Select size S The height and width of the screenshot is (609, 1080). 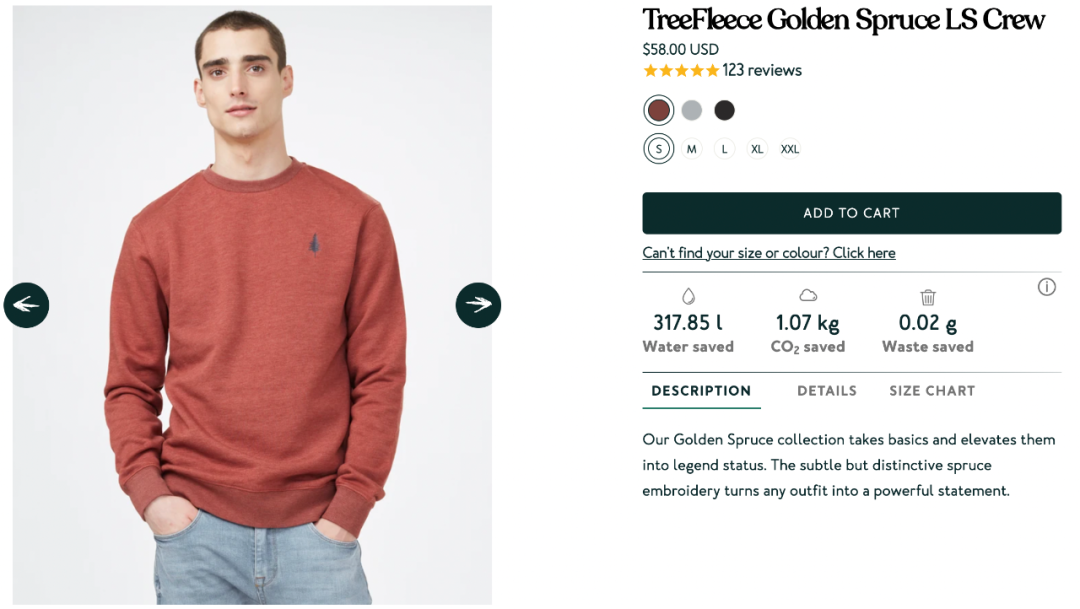[x=658, y=149]
